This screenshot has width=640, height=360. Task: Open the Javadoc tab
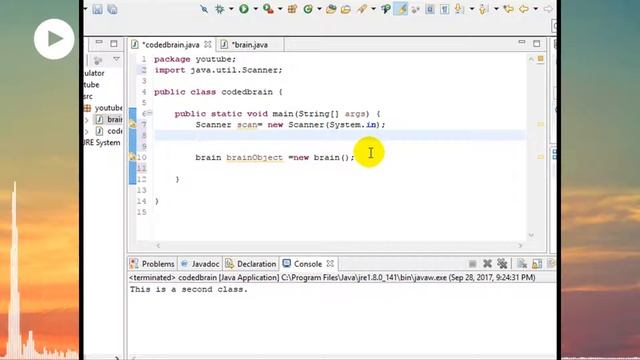click(200, 264)
